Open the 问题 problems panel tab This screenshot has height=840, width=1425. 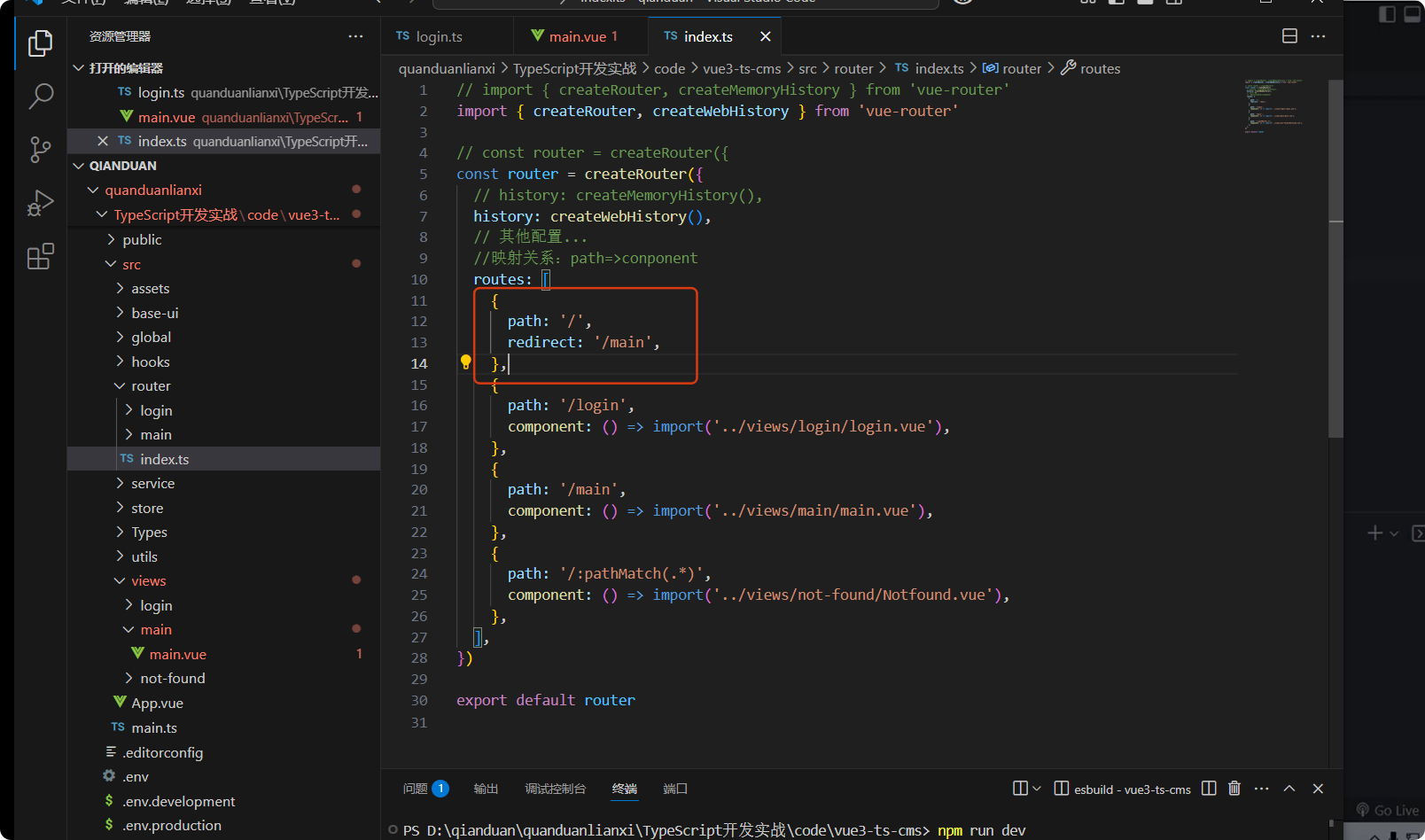tap(425, 789)
